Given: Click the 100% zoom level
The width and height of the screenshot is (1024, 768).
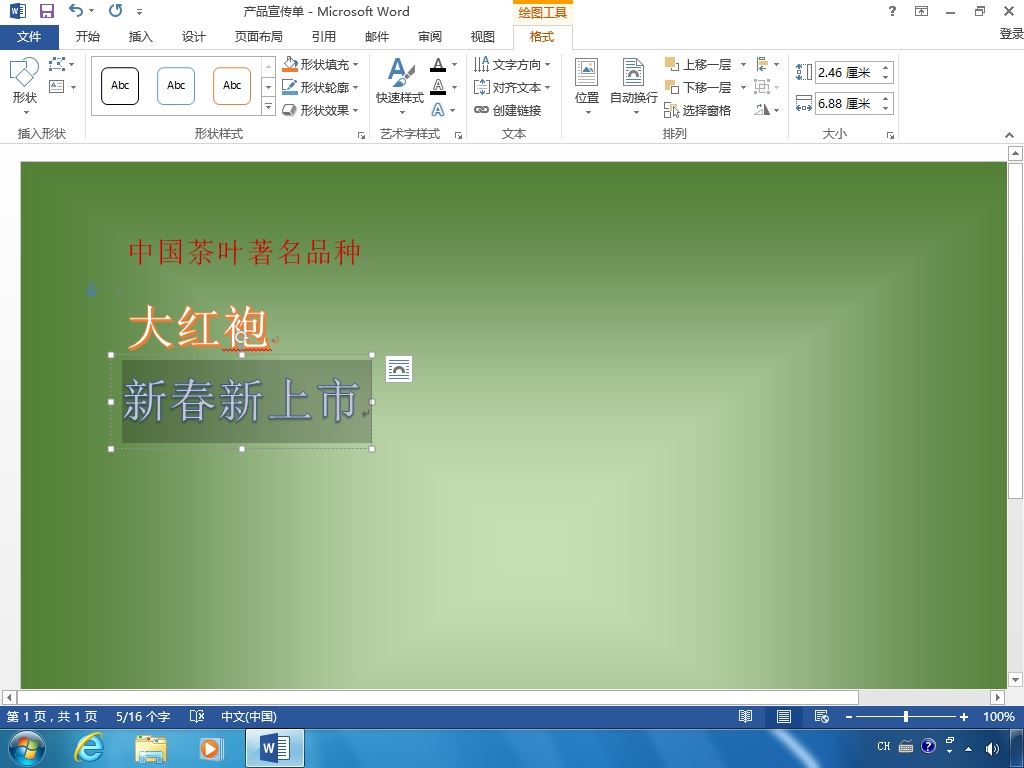Looking at the screenshot, I should [999, 716].
